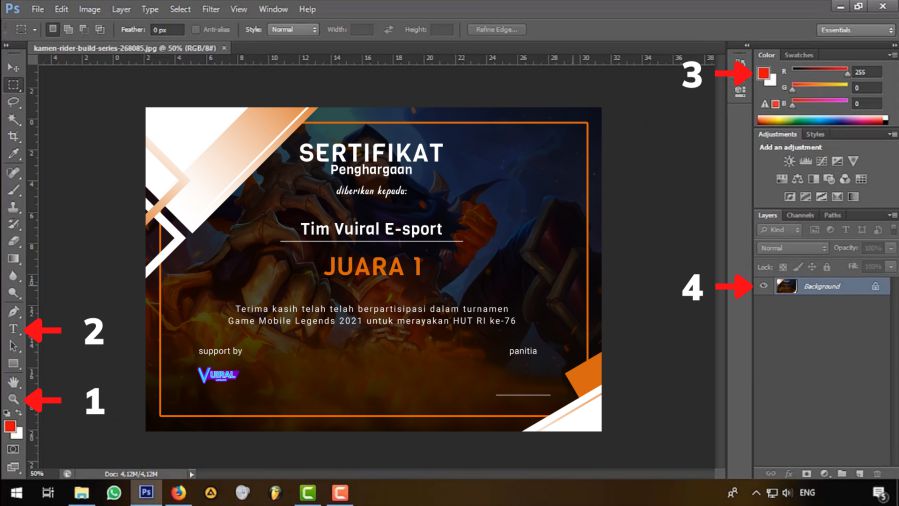Select the Gradient tool
This screenshot has height=506, width=899.
[13, 258]
